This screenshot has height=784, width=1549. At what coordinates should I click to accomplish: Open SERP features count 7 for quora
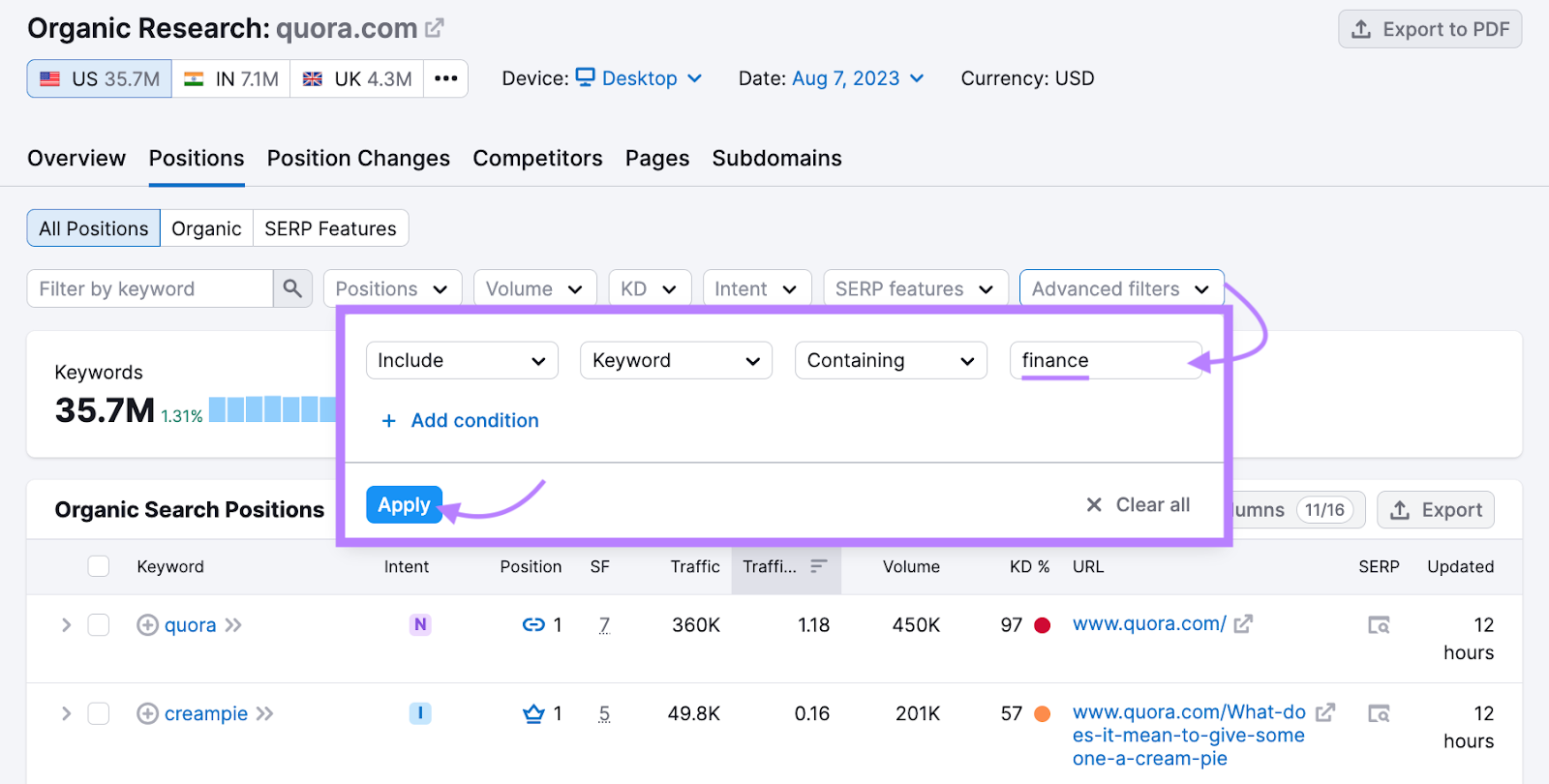pos(604,625)
